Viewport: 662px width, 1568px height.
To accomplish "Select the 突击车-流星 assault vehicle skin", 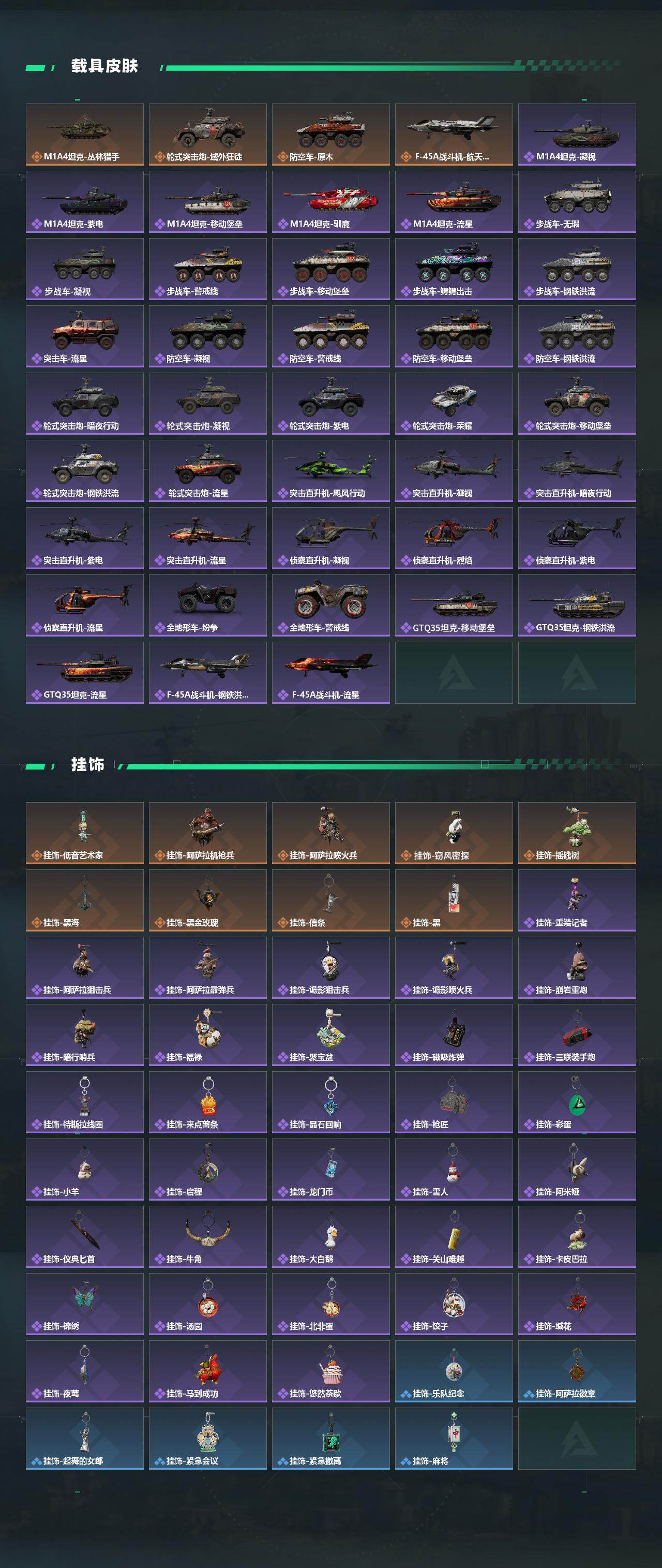I will [85, 336].
